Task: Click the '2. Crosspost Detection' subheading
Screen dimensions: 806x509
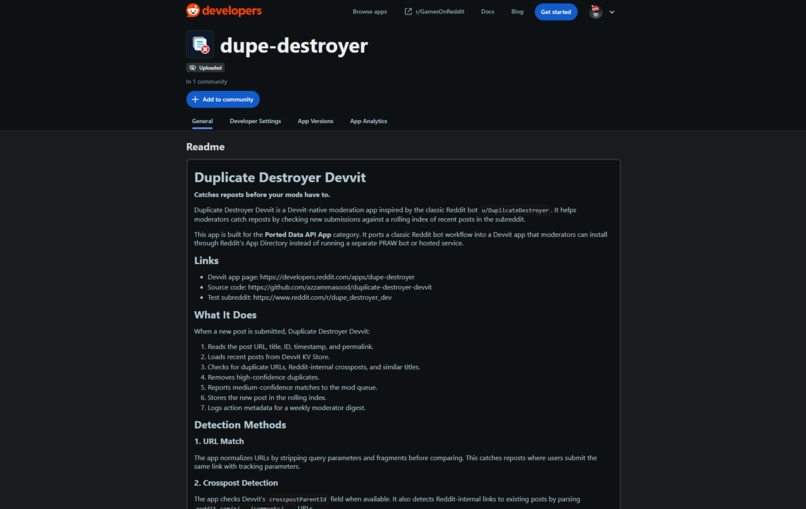Action: point(236,483)
